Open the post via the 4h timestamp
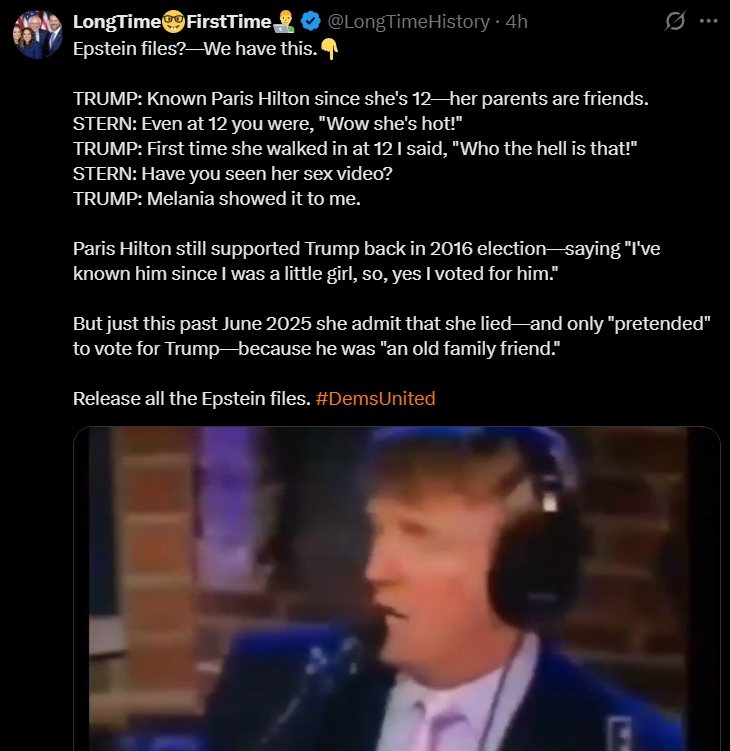The image size is (730, 751). (516, 22)
